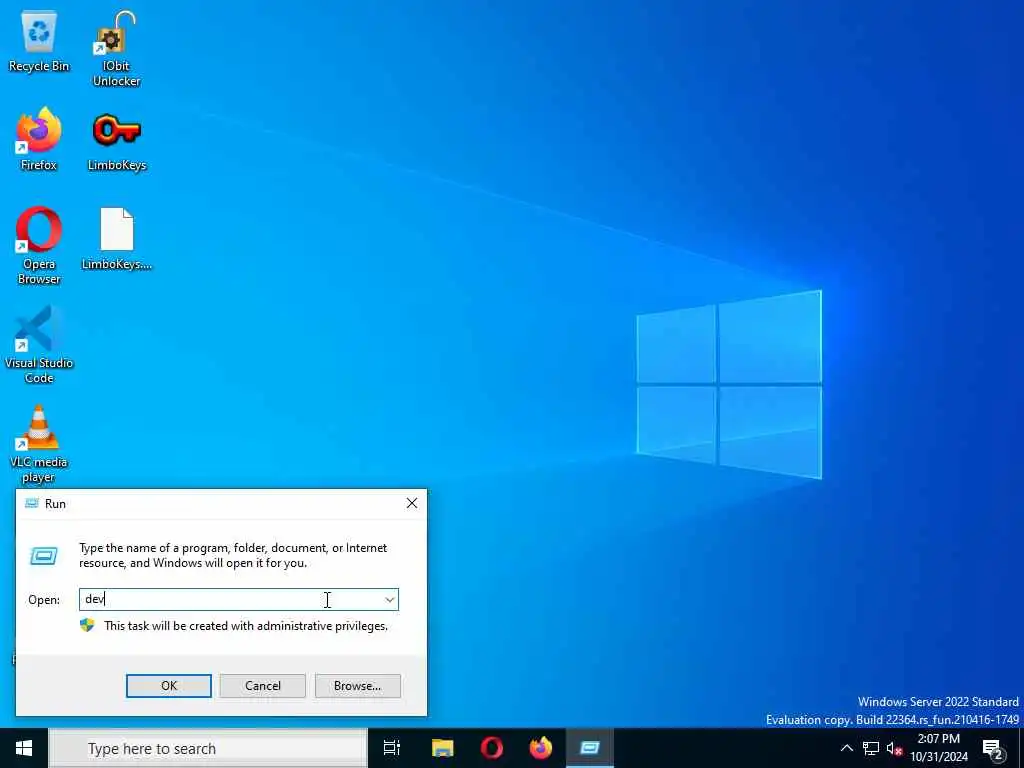Image resolution: width=1024 pixels, height=768 pixels.
Task: Select the blank LimboKeys file icon
Action: pos(117,238)
